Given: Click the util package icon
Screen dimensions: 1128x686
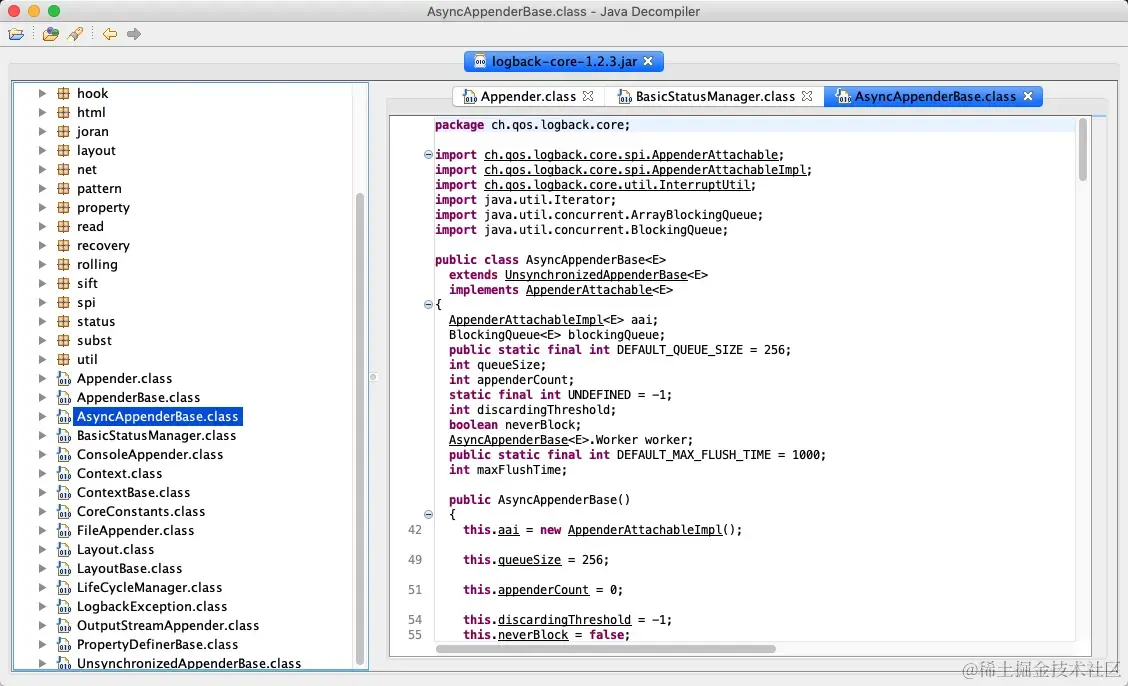Looking at the screenshot, I should click(63, 360).
